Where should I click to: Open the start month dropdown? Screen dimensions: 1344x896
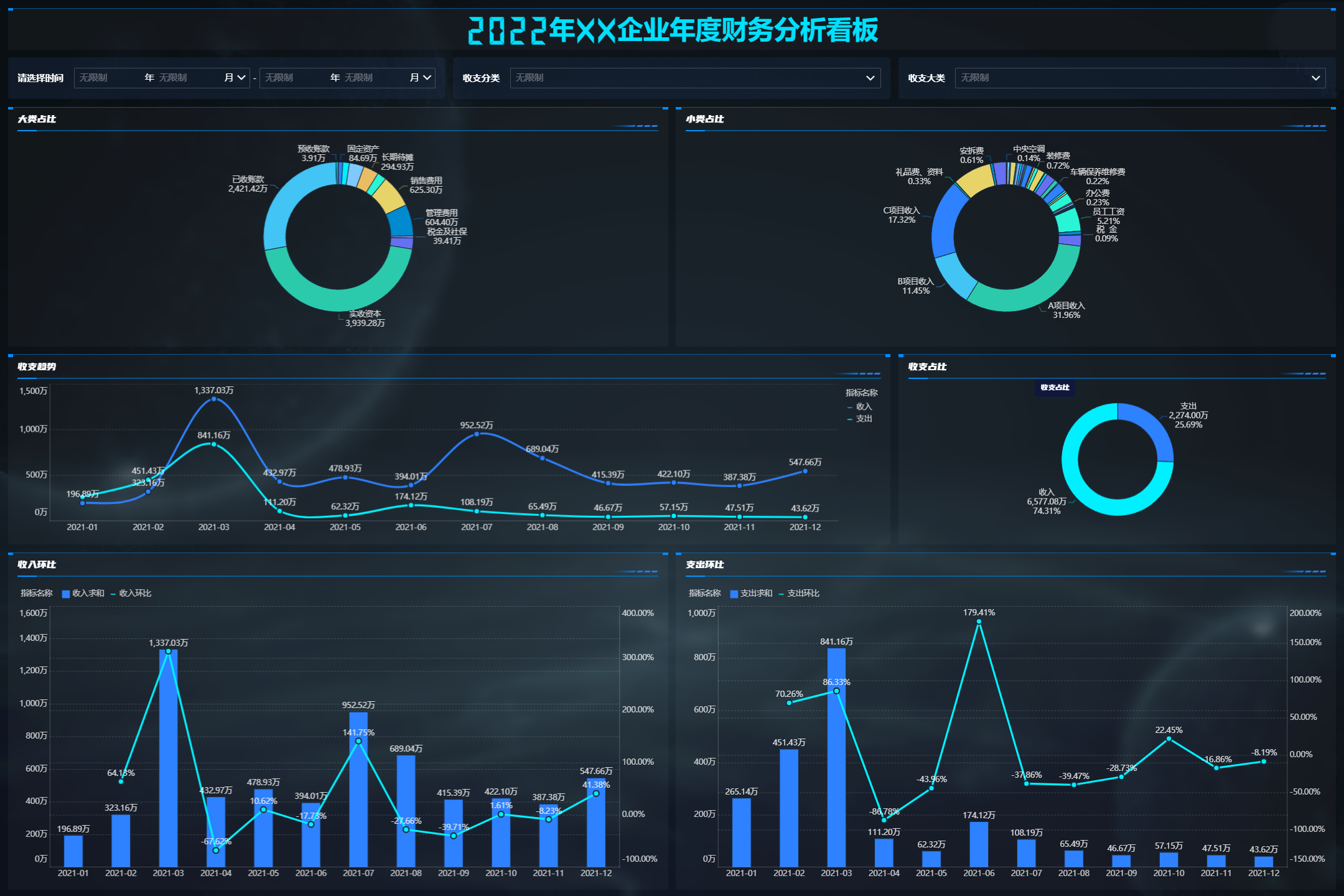[x=243, y=78]
